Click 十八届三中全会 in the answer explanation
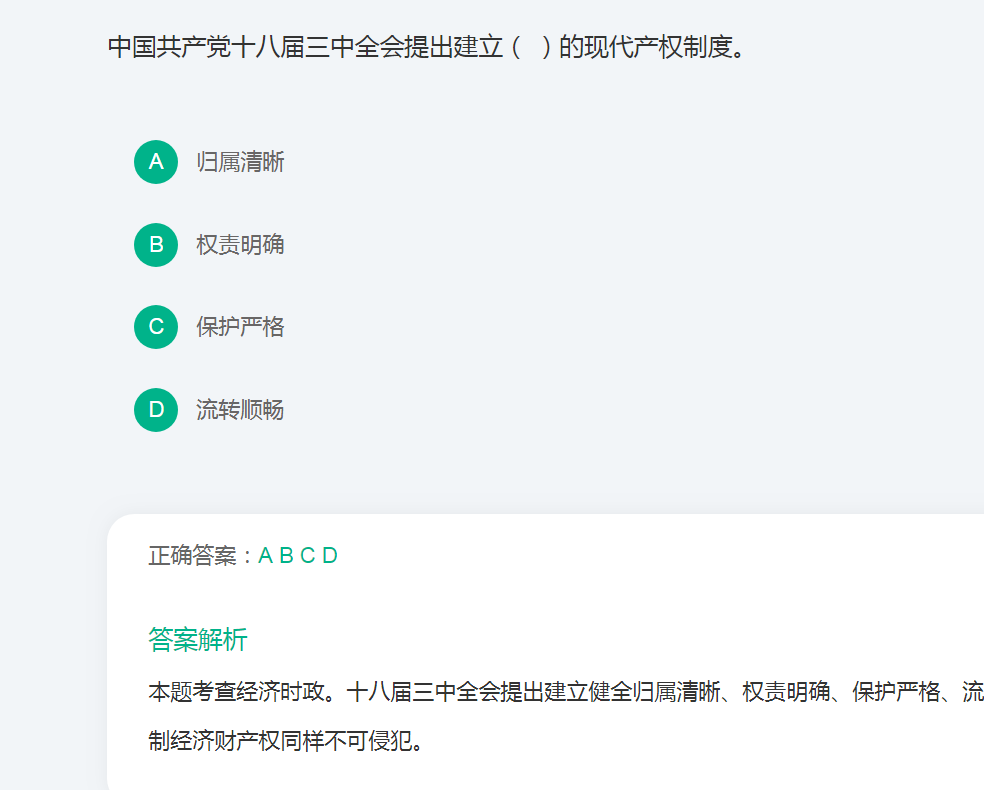984x790 pixels. coord(423,692)
